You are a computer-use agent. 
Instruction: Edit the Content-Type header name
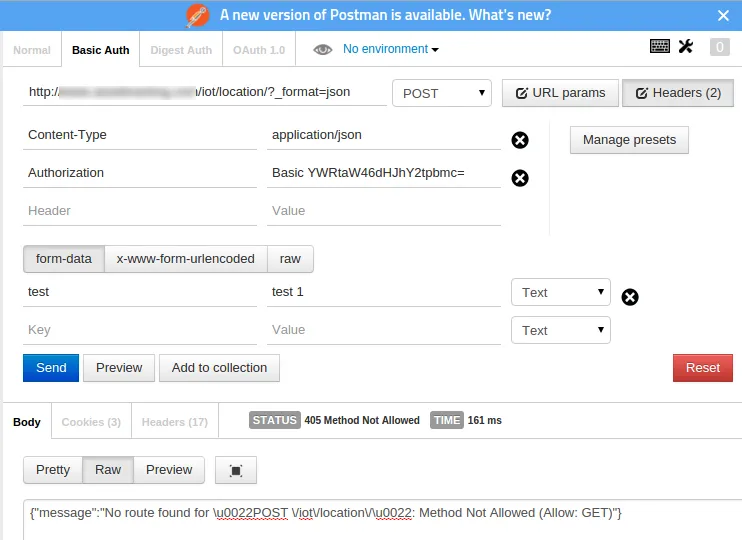coord(140,135)
